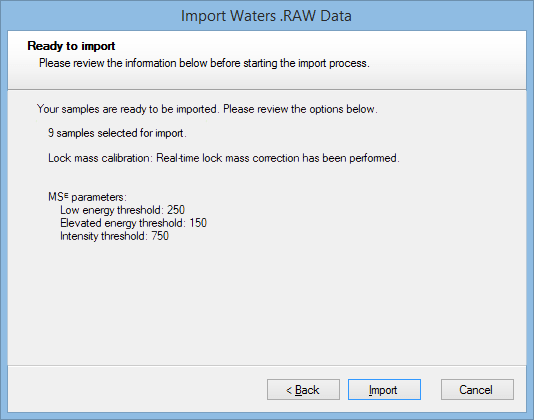Image resolution: width=534 pixels, height=420 pixels.
Task: Click 'Your samples are ready to be imported' text
Action: coord(127,109)
